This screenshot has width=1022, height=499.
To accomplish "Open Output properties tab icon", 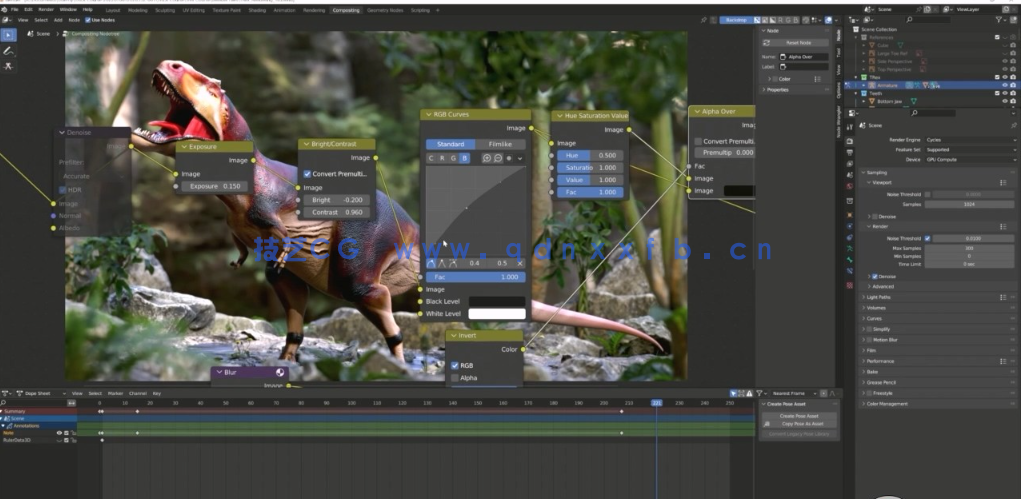I will (x=849, y=152).
